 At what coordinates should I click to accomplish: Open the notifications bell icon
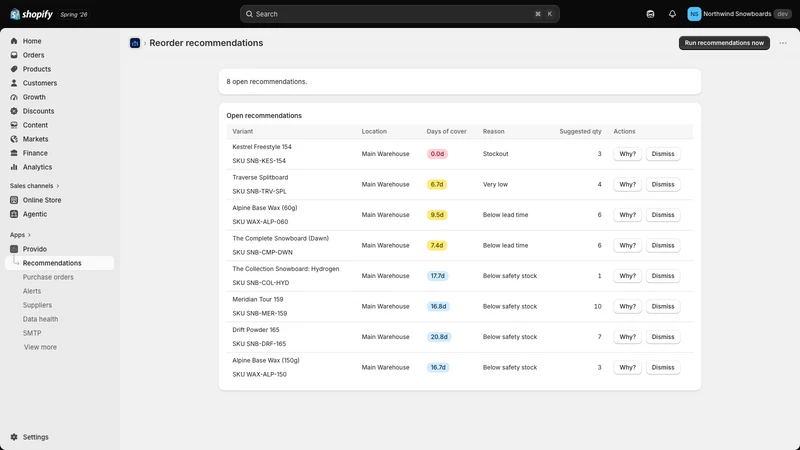click(672, 14)
